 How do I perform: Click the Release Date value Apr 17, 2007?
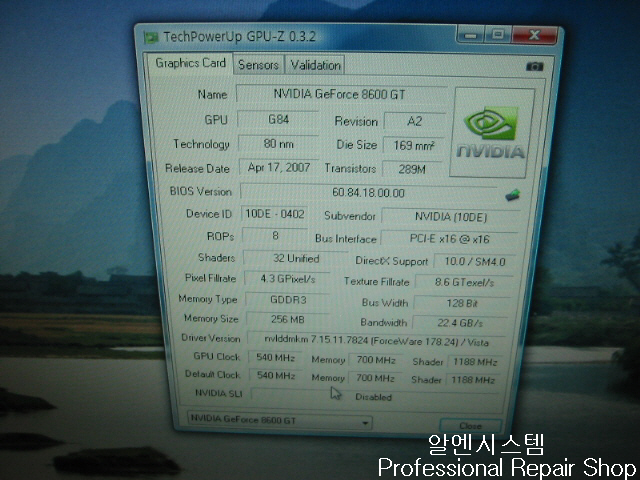pyautogui.click(x=279, y=168)
